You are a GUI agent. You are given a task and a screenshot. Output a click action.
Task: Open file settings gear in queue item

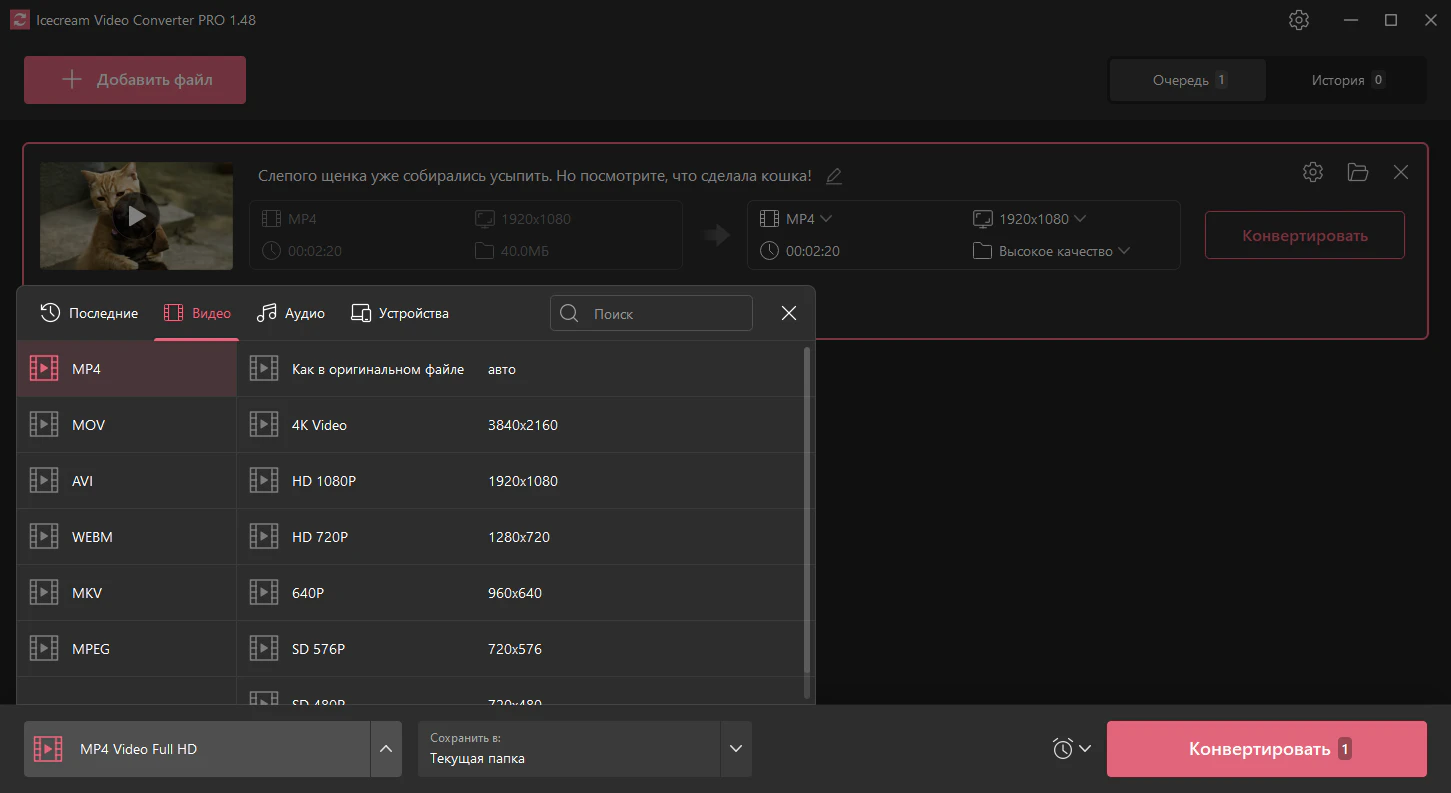(1313, 172)
